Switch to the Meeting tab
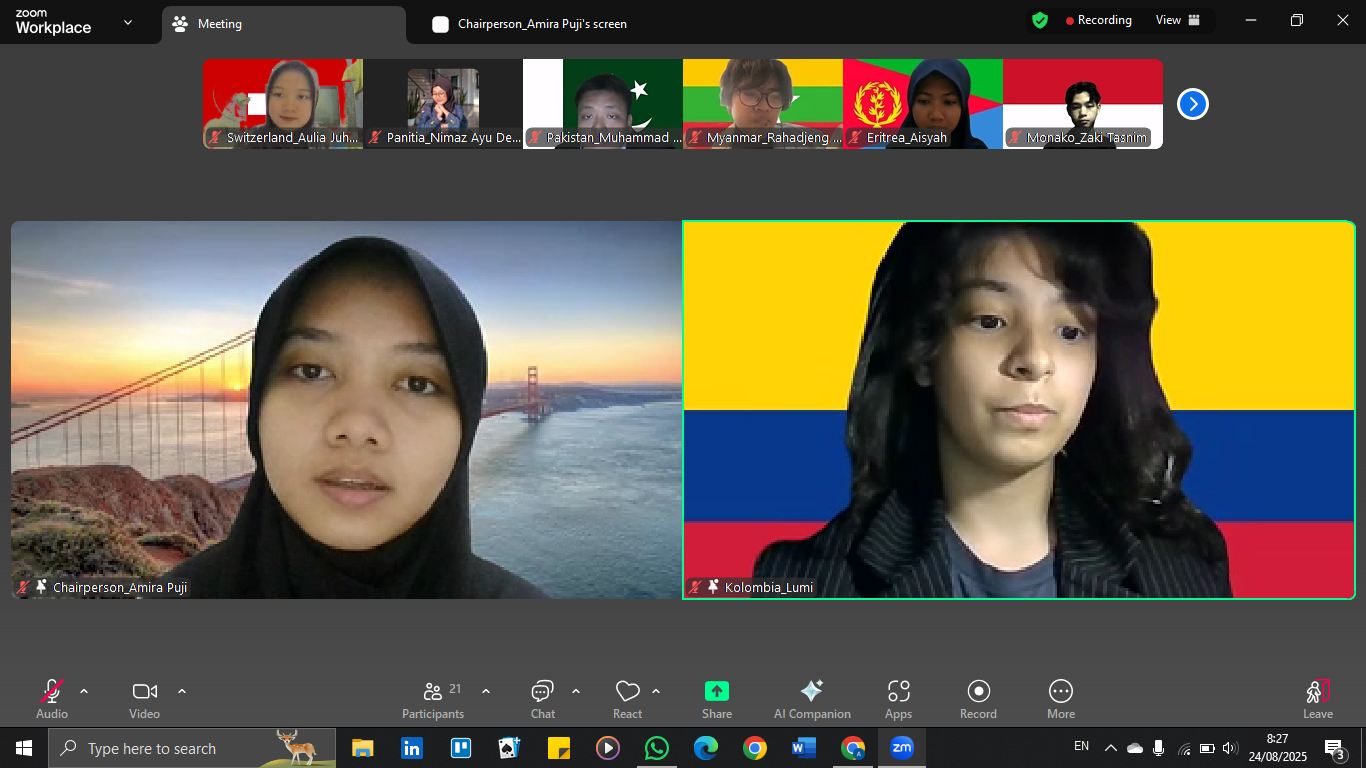The height and width of the screenshot is (768, 1366). (x=219, y=24)
